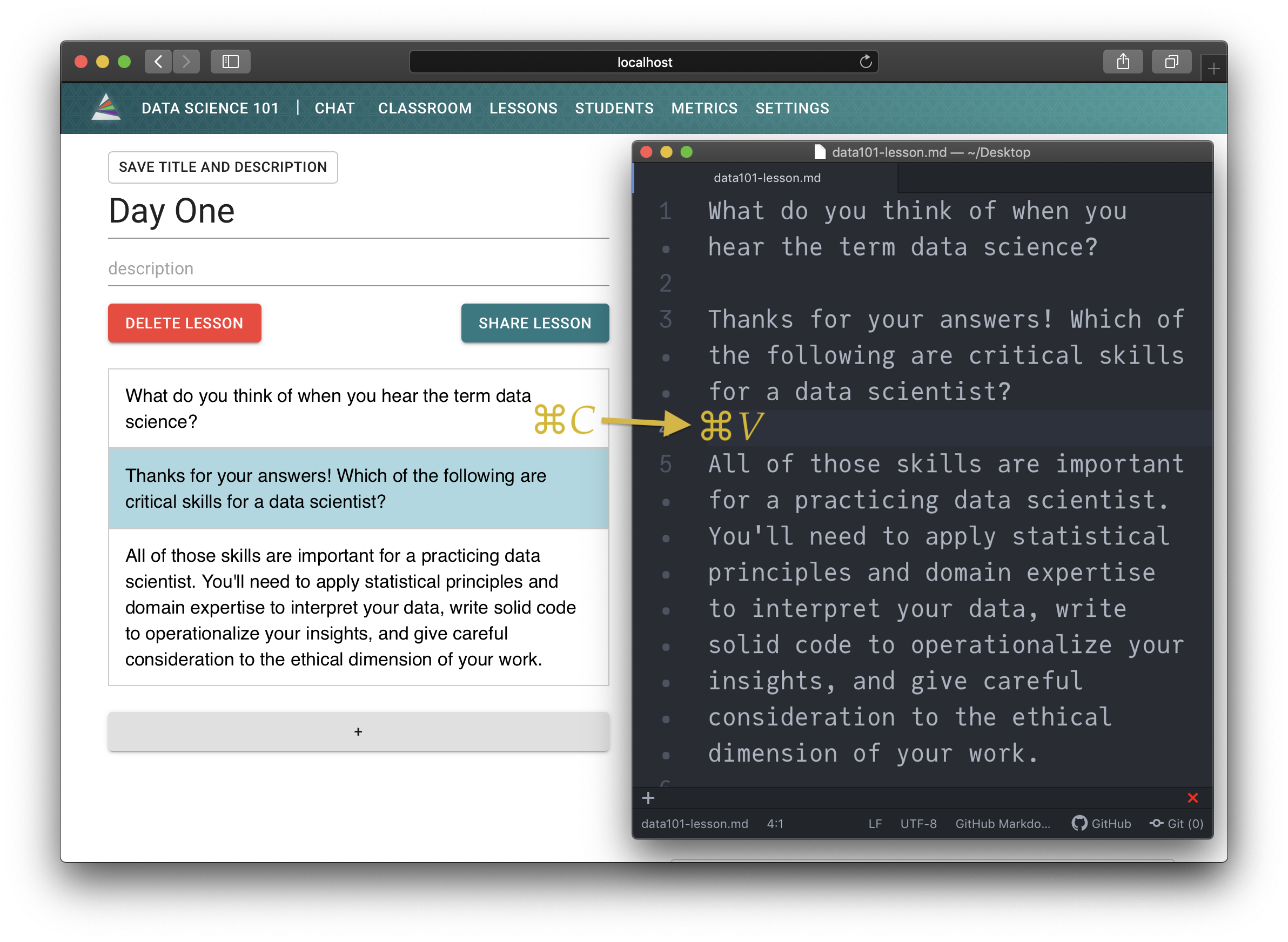
Task: Open the LF line ending selector
Action: [x=875, y=823]
